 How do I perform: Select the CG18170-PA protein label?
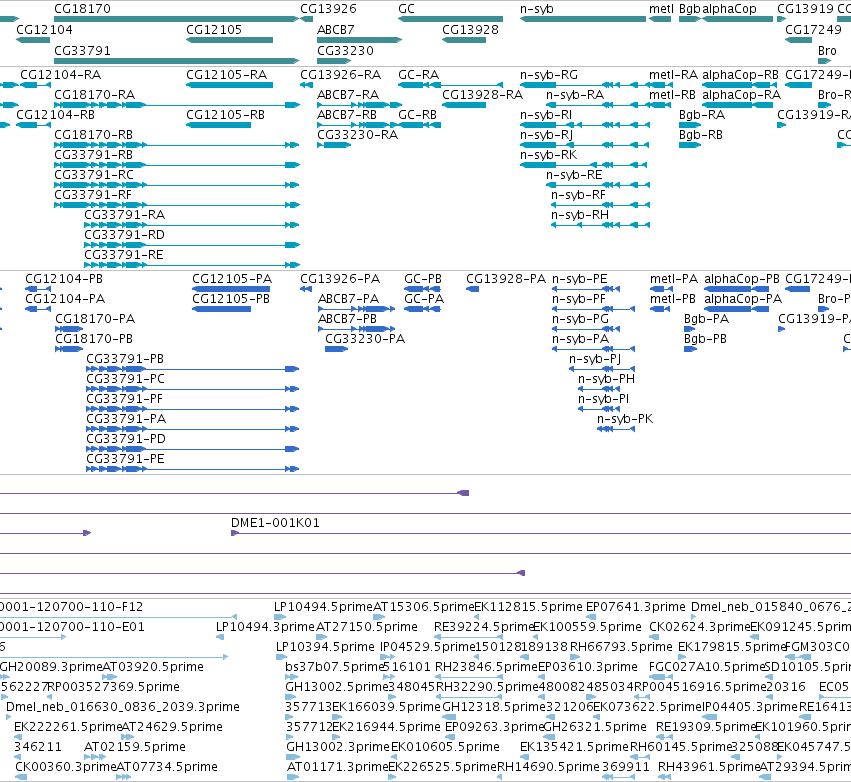[x=95, y=319]
